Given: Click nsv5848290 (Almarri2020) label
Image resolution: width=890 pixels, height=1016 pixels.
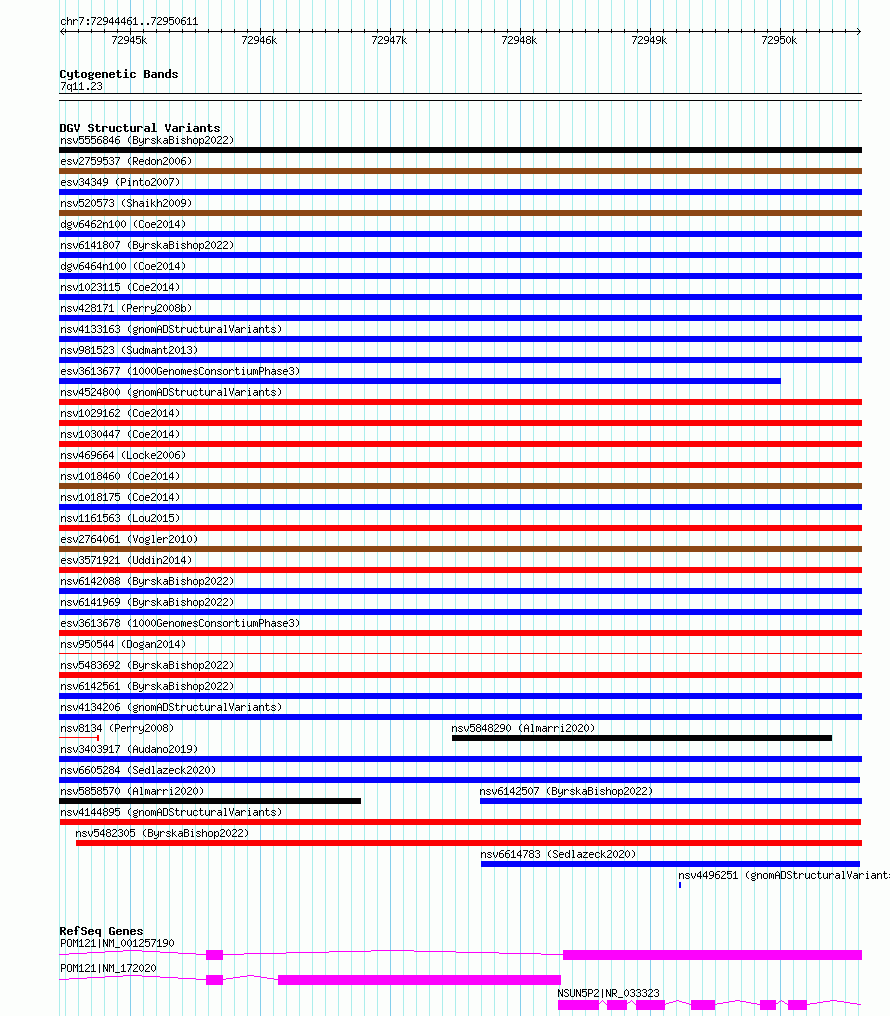Looking at the screenshot, I should pos(523,728).
